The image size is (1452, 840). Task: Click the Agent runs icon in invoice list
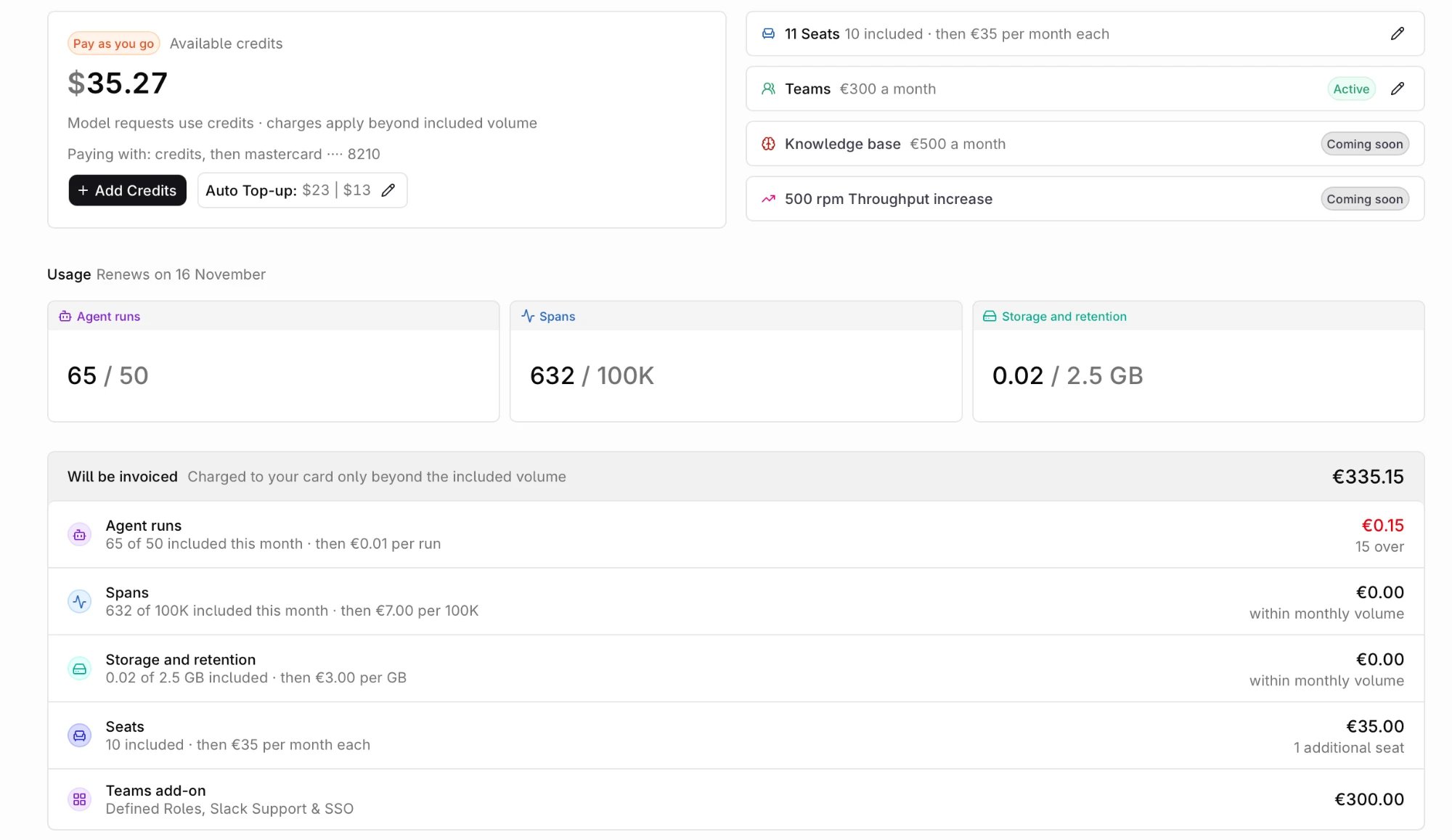click(x=80, y=535)
